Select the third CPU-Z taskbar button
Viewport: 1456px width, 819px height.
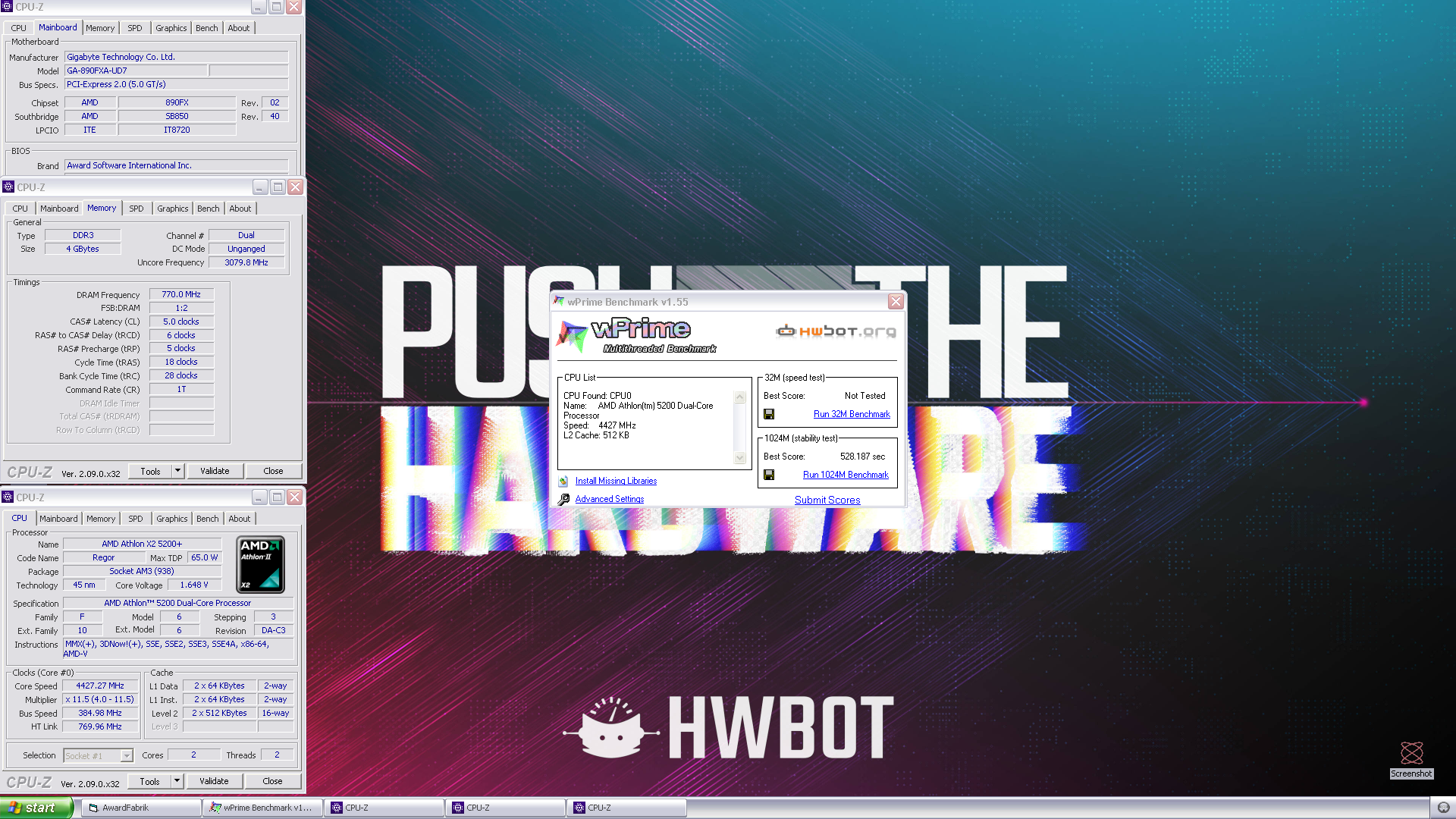(626, 808)
